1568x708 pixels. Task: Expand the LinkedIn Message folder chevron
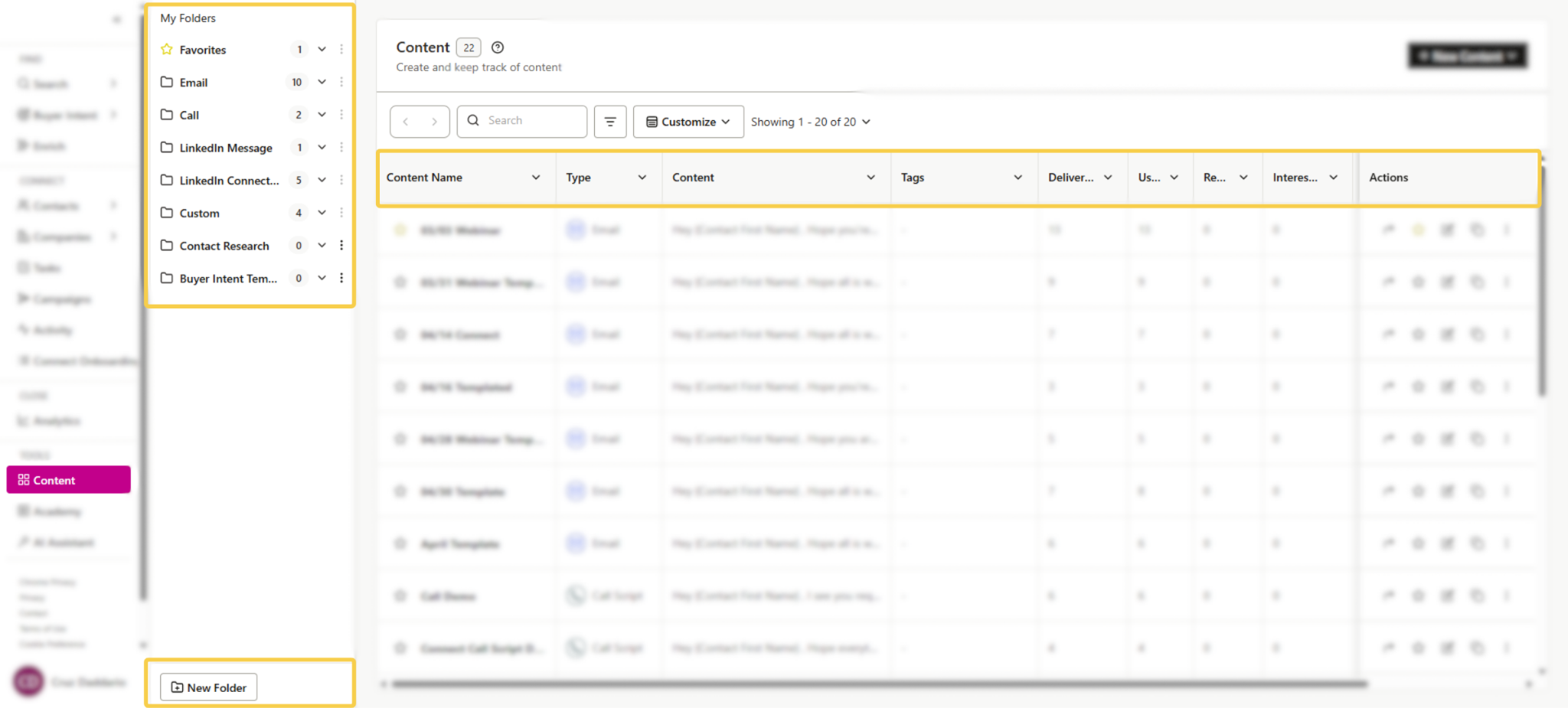point(322,148)
